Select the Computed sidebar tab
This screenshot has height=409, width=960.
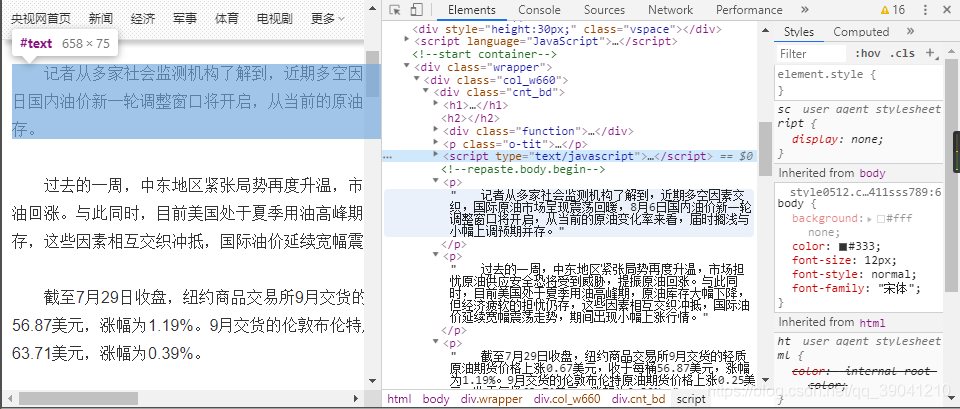tap(861, 32)
